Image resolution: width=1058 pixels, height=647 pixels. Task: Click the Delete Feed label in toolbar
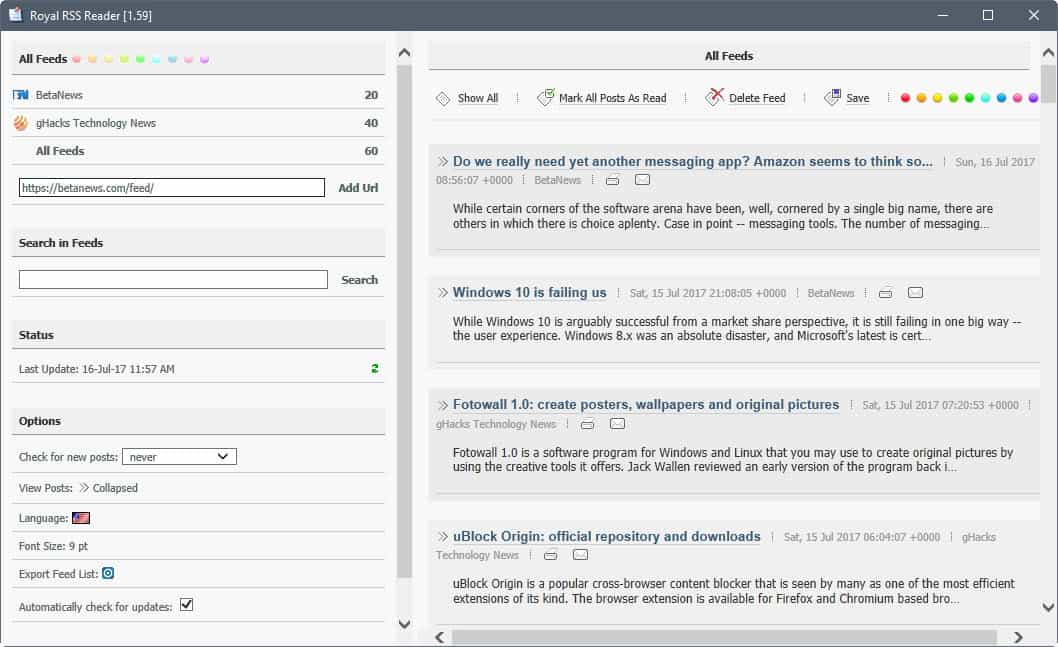757,99
